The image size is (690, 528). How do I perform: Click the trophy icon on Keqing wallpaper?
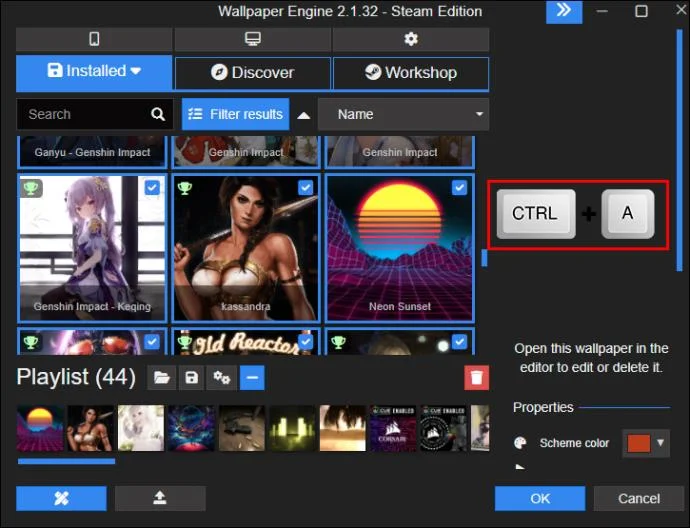tap(31, 188)
